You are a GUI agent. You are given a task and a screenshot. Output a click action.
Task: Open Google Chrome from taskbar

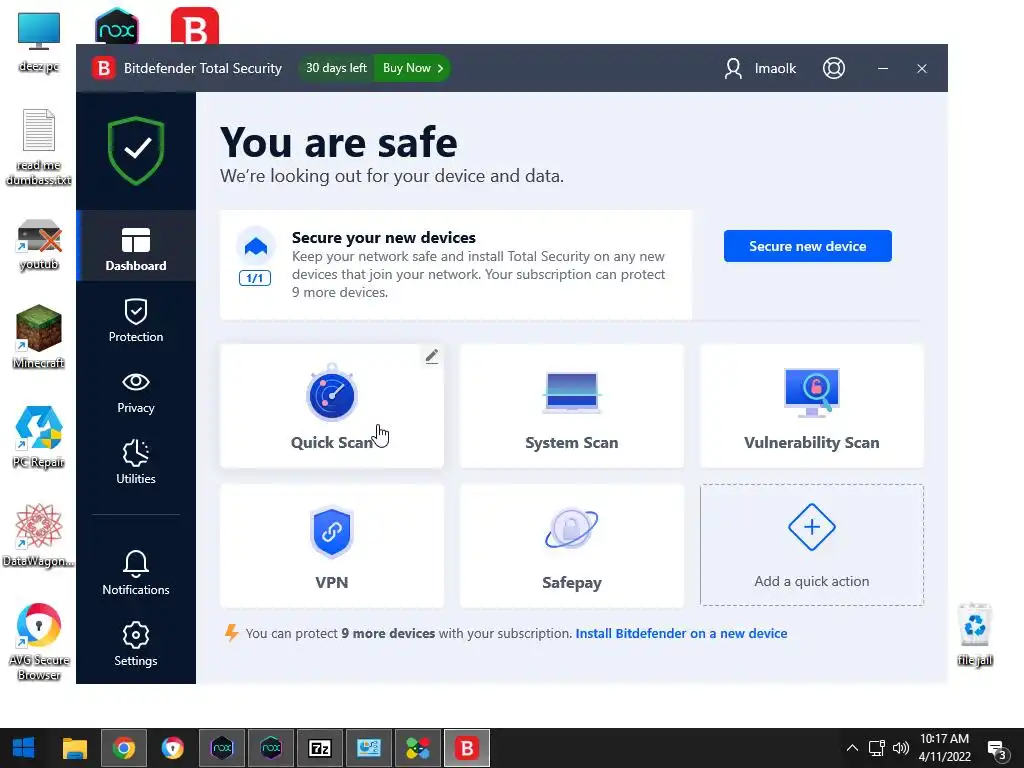point(123,748)
